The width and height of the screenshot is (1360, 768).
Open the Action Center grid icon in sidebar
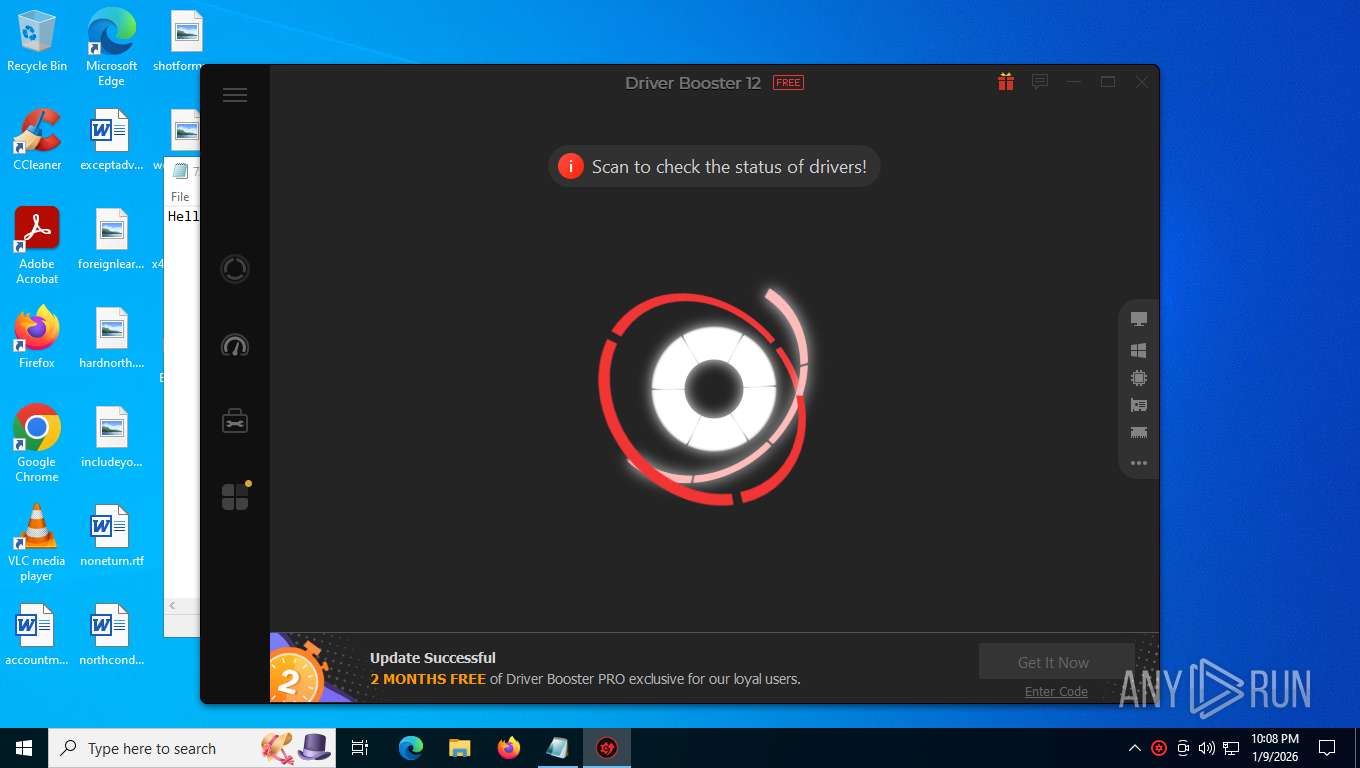tap(235, 496)
